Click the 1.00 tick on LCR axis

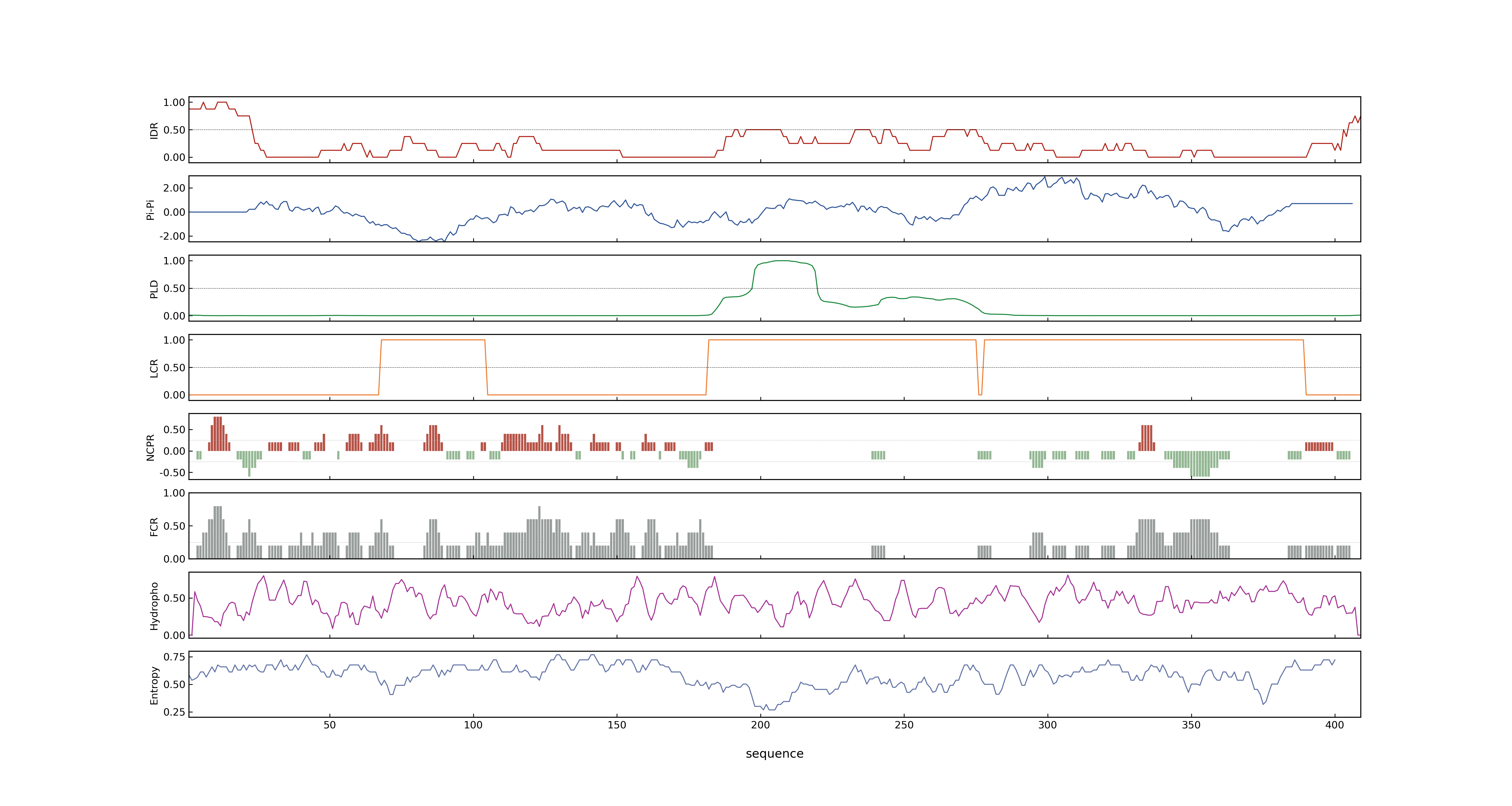(x=174, y=340)
